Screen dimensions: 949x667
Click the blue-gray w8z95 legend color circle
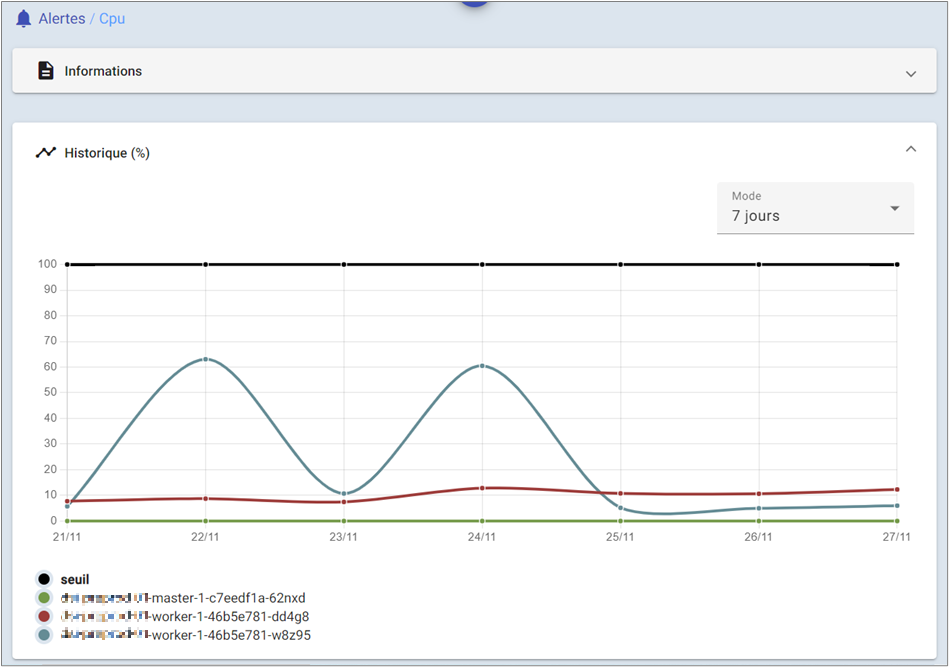(x=44, y=635)
